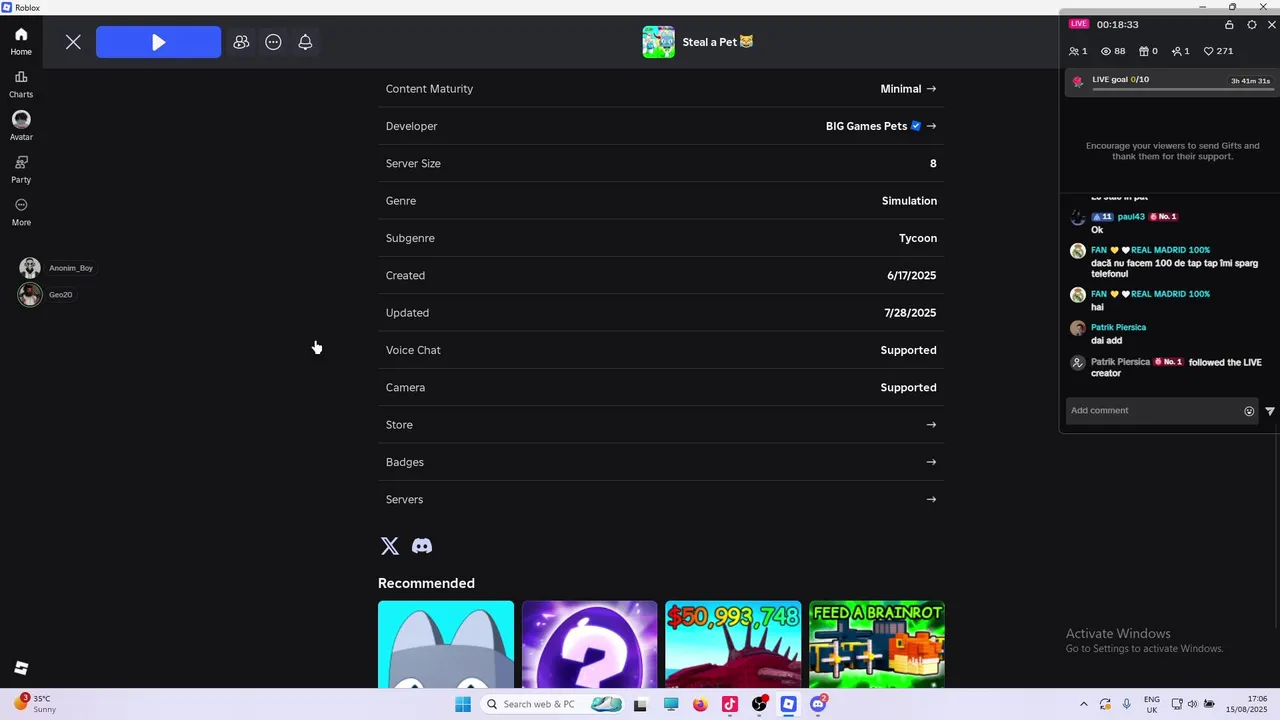Open TikTok LIVE Studio from taskbar

tap(730, 704)
